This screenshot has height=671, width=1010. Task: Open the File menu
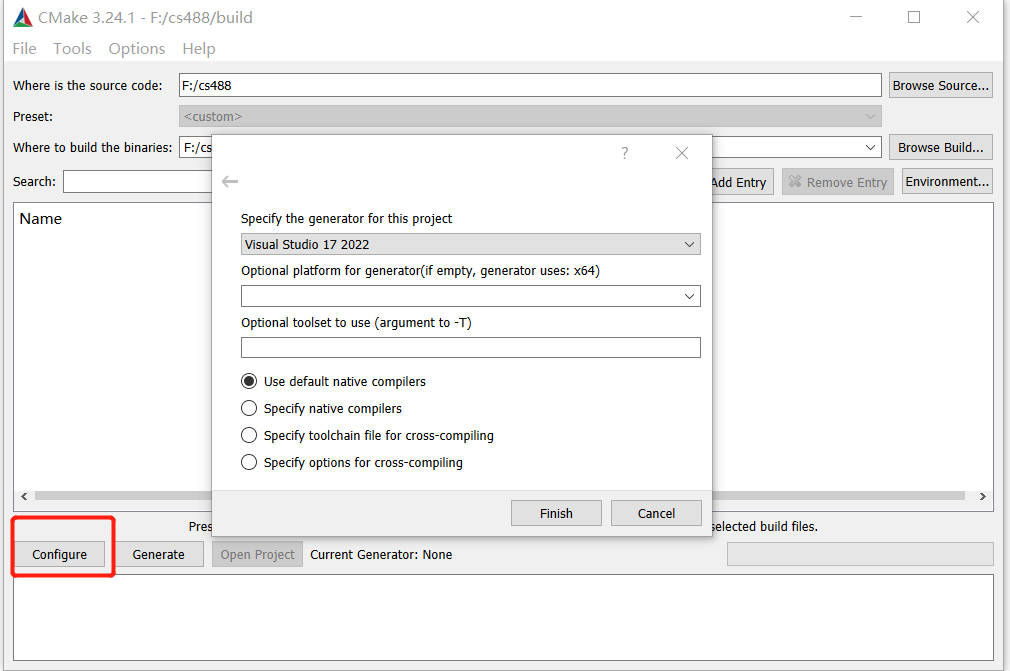coord(24,48)
